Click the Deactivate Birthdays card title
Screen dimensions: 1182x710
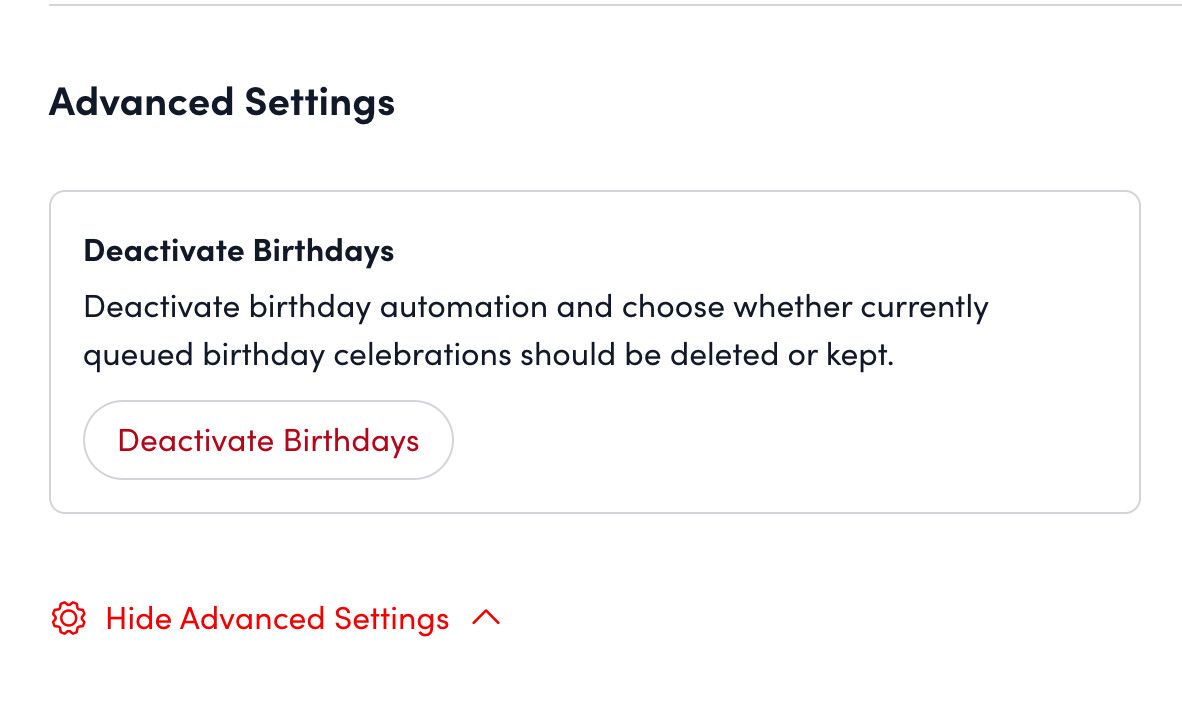pos(238,250)
